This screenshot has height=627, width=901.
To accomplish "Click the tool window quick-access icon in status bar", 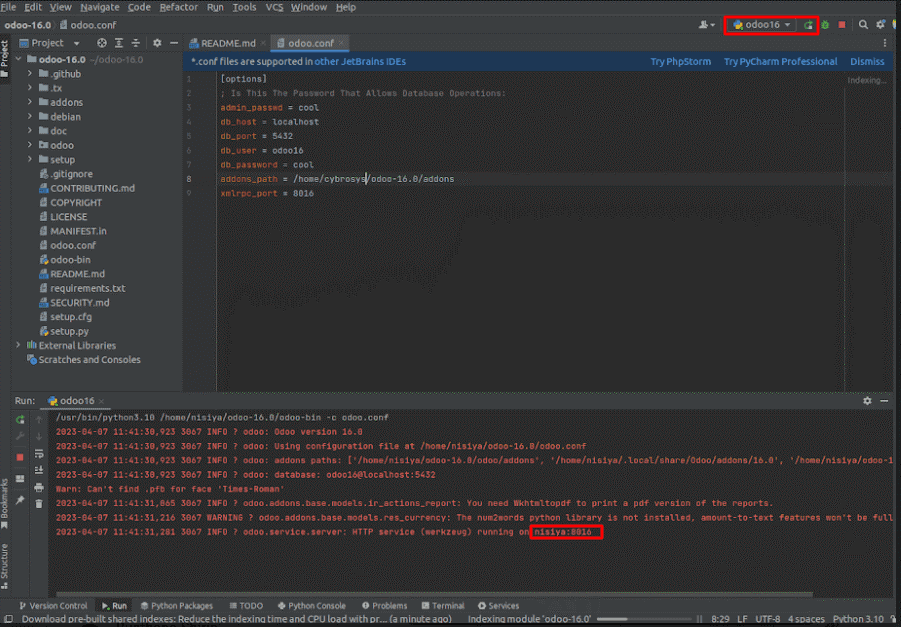I will pyautogui.click(x=9, y=620).
